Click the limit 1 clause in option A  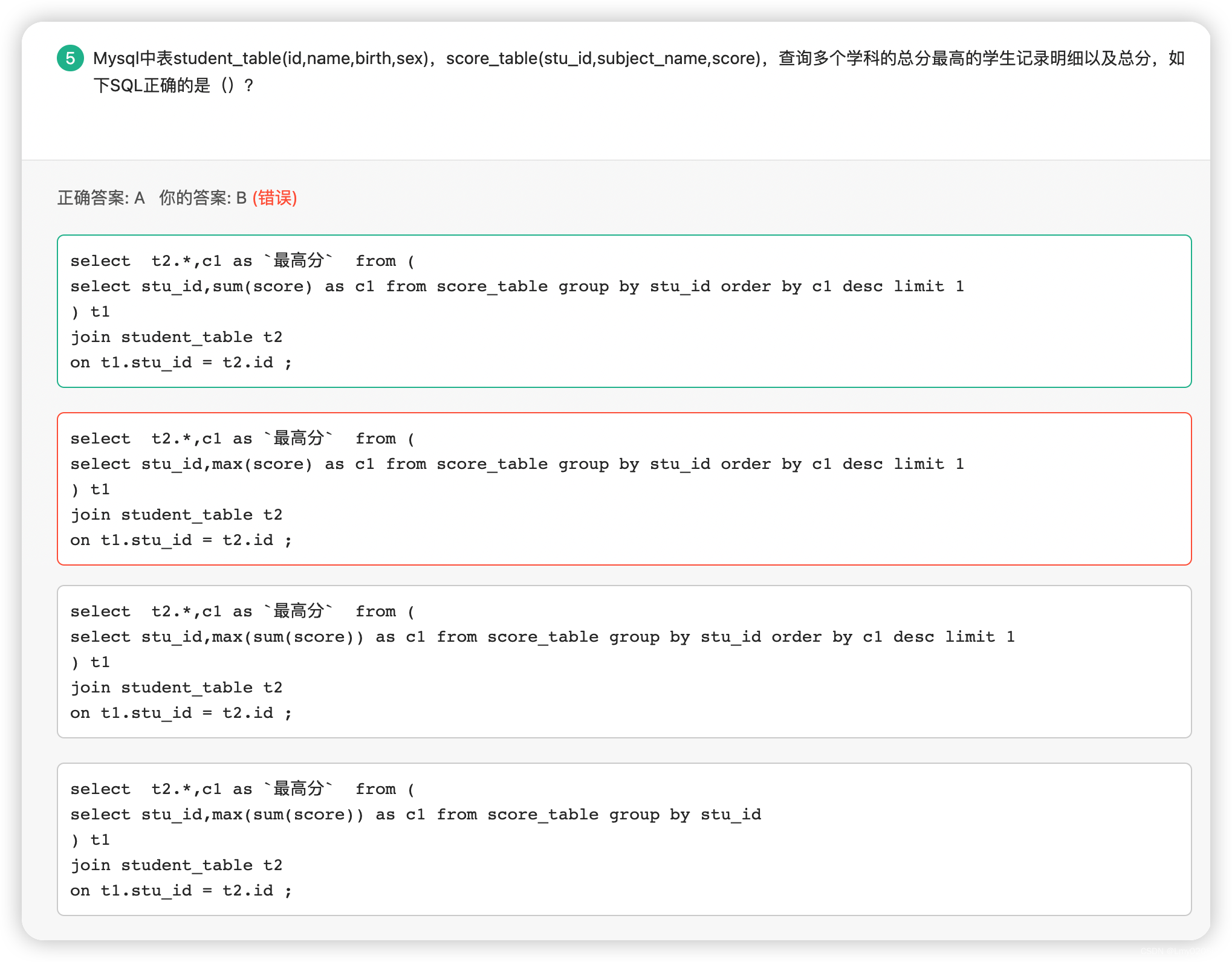point(929,286)
